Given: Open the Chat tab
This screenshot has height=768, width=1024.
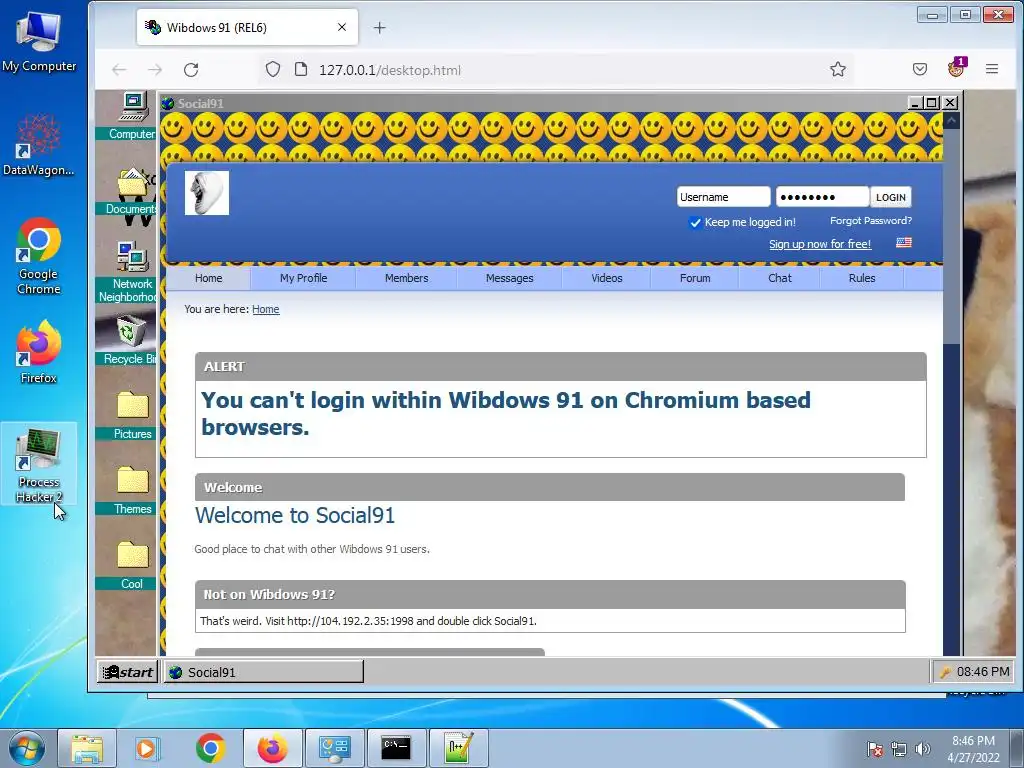Looking at the screenshot, I should (780, 278).
